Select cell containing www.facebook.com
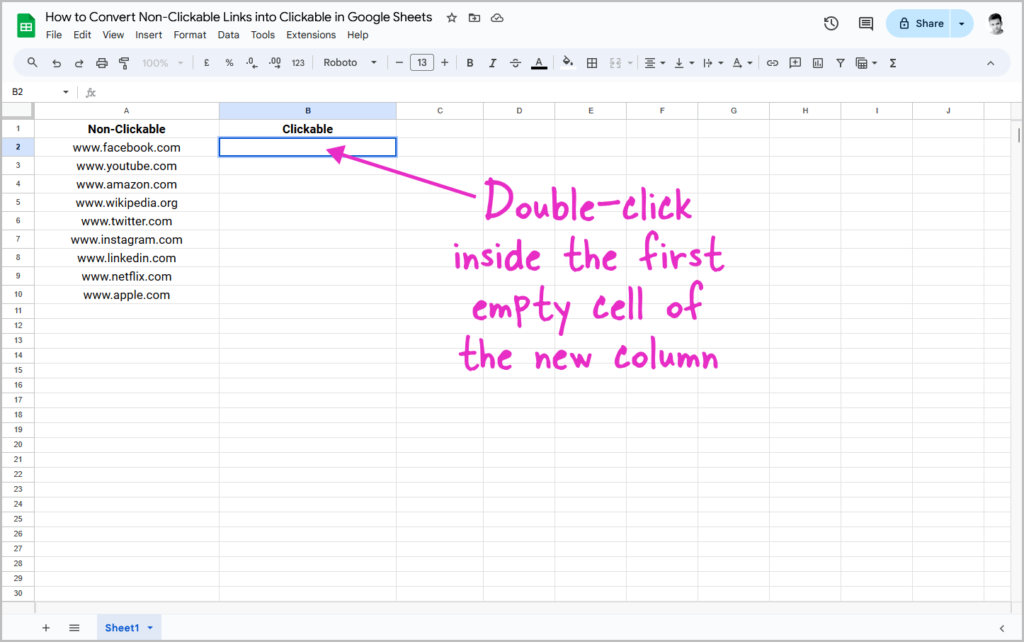The height and width of the screenshot is (642, 1024). [x=127, y=148]
